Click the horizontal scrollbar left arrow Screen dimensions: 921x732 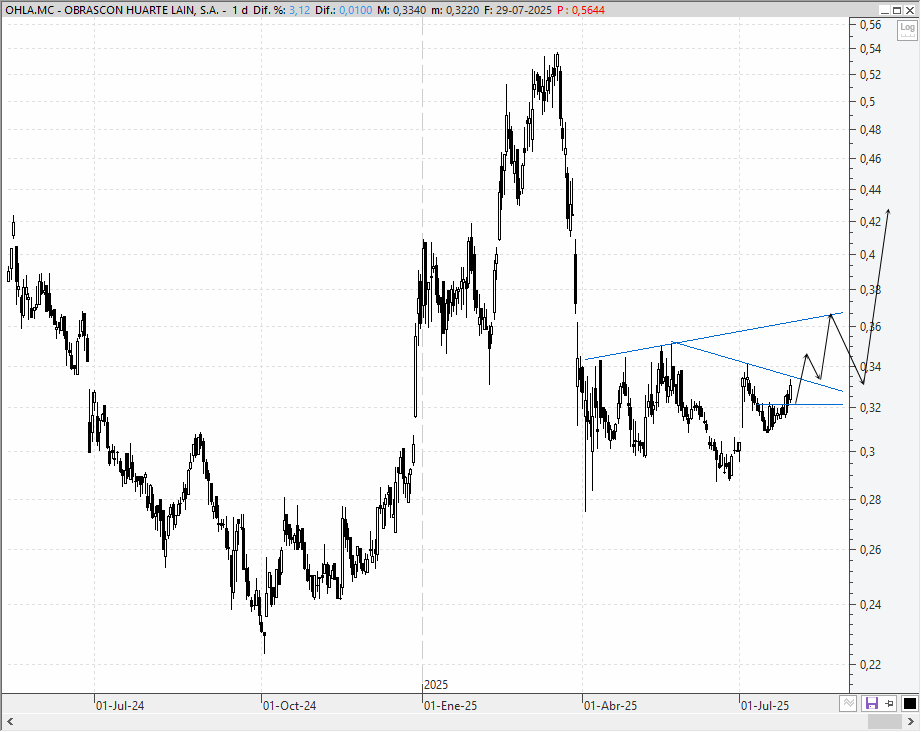[x=9, y=721]
